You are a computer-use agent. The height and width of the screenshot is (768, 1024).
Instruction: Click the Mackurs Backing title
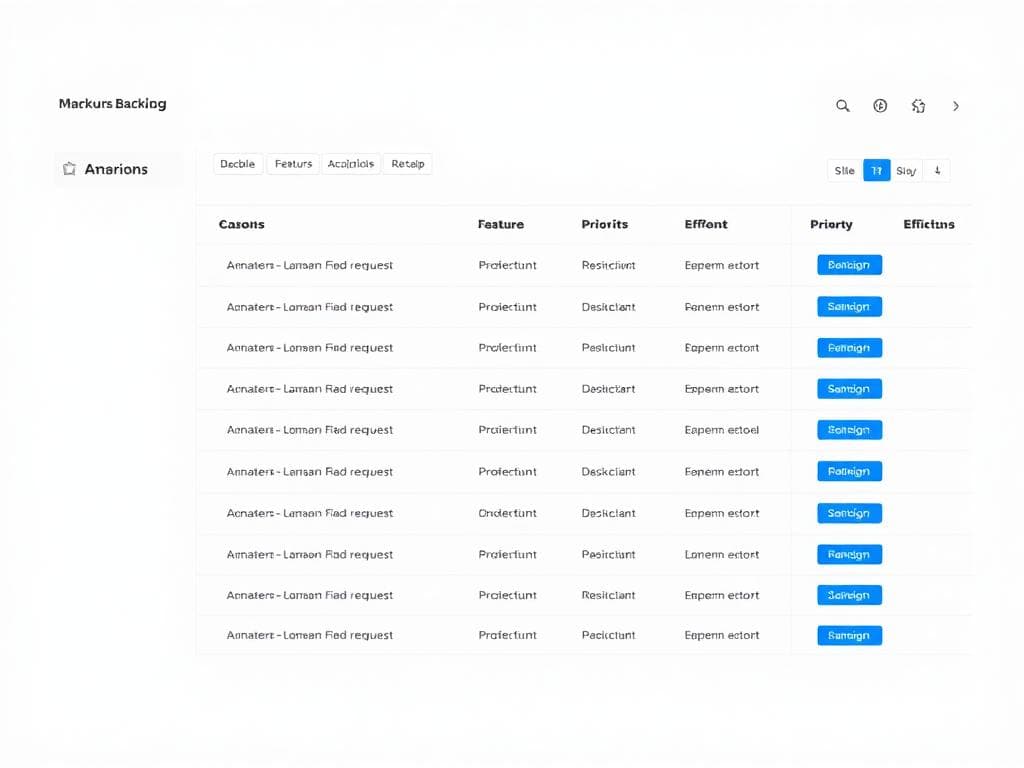click(112, 103)
